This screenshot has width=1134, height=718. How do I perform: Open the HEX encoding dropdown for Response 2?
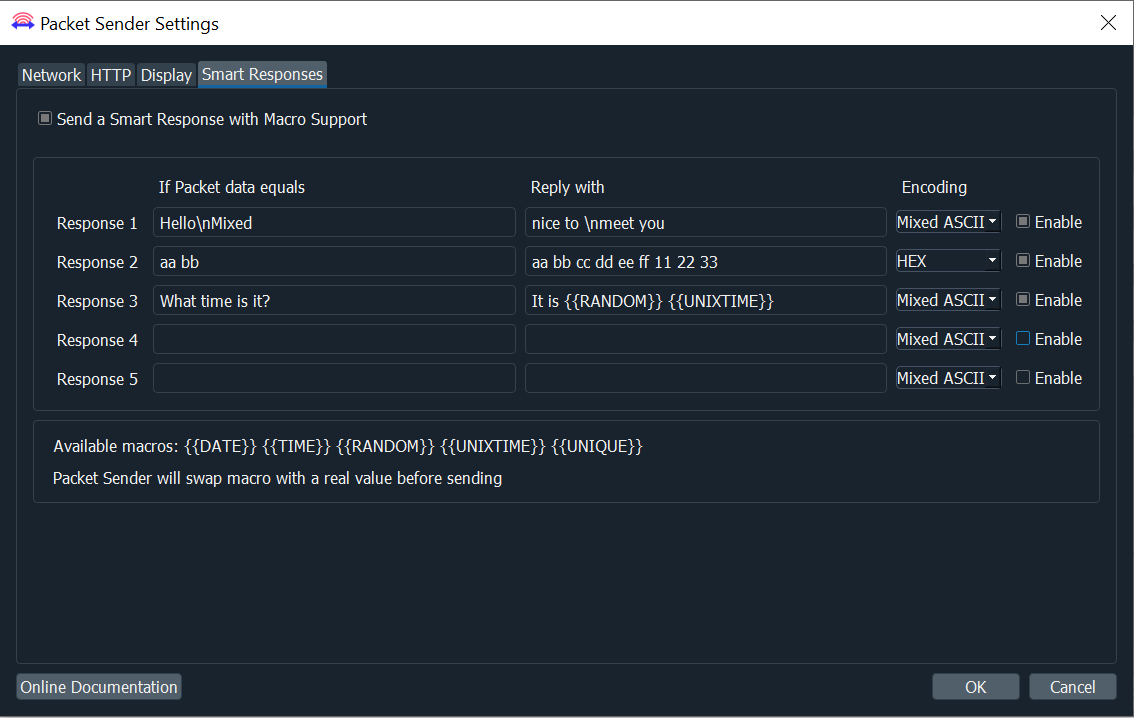click(x=947, y=261)
